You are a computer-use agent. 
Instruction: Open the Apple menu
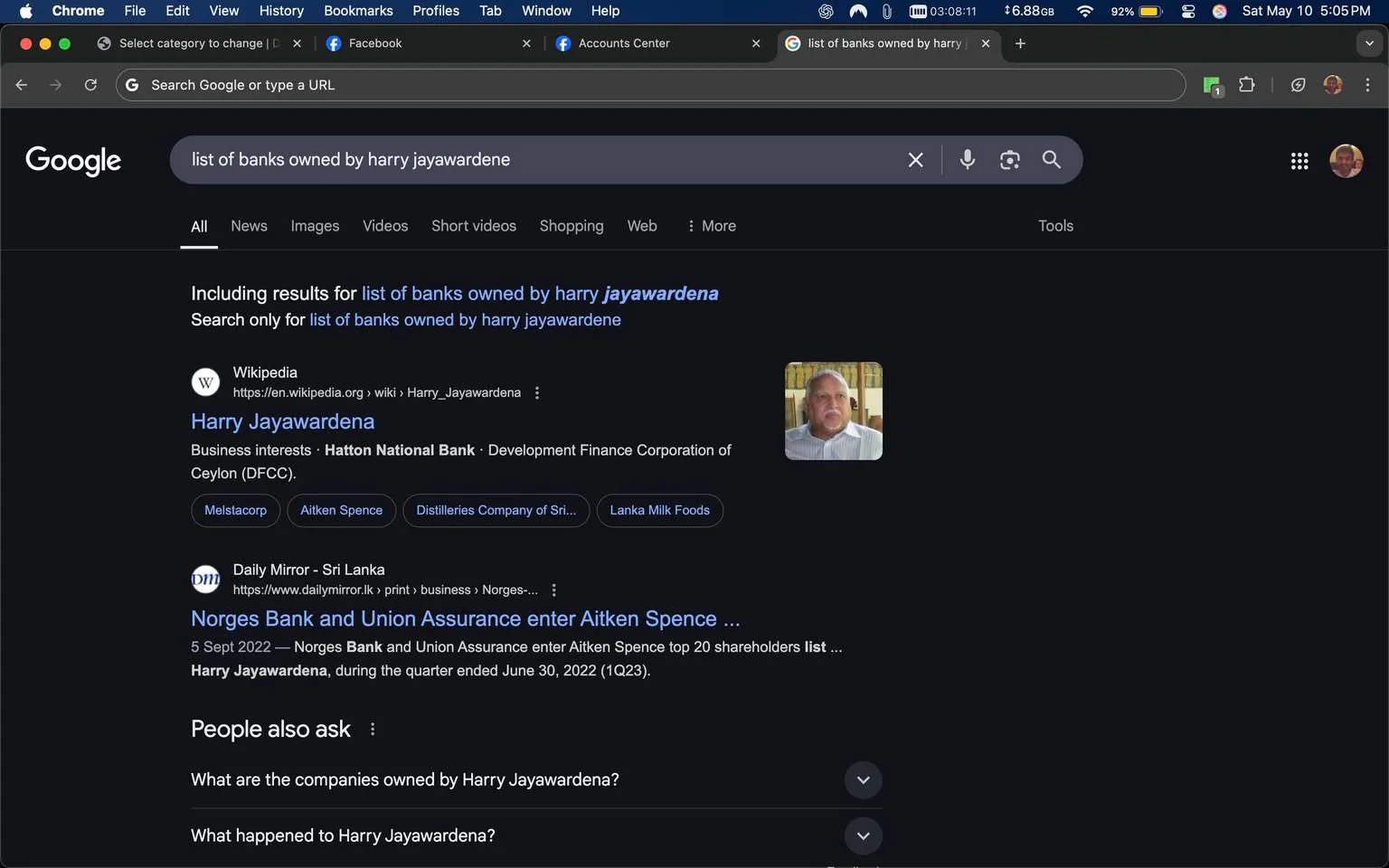pyautogui.click(x=25, y=11)
